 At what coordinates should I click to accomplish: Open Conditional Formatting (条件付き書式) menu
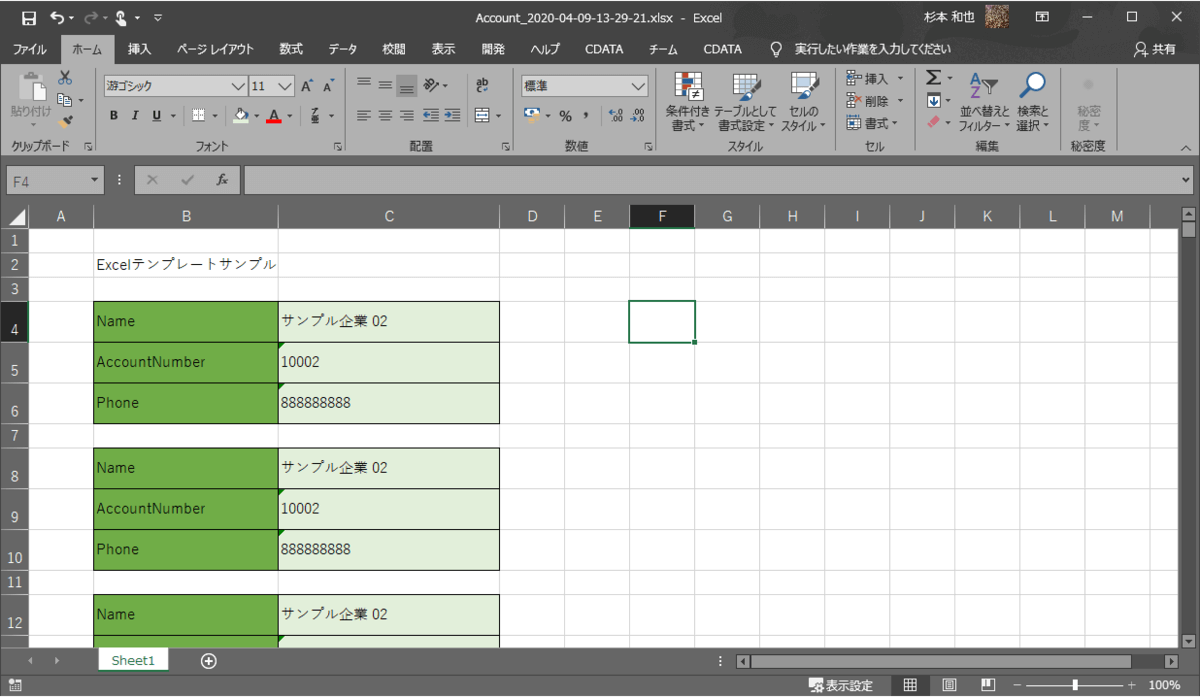[x=688, y=102]
